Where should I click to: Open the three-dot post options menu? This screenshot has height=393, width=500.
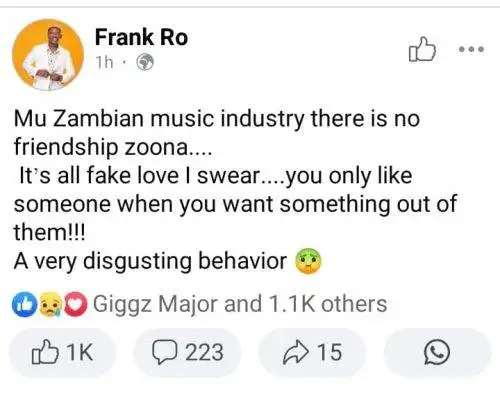[471, 49]
